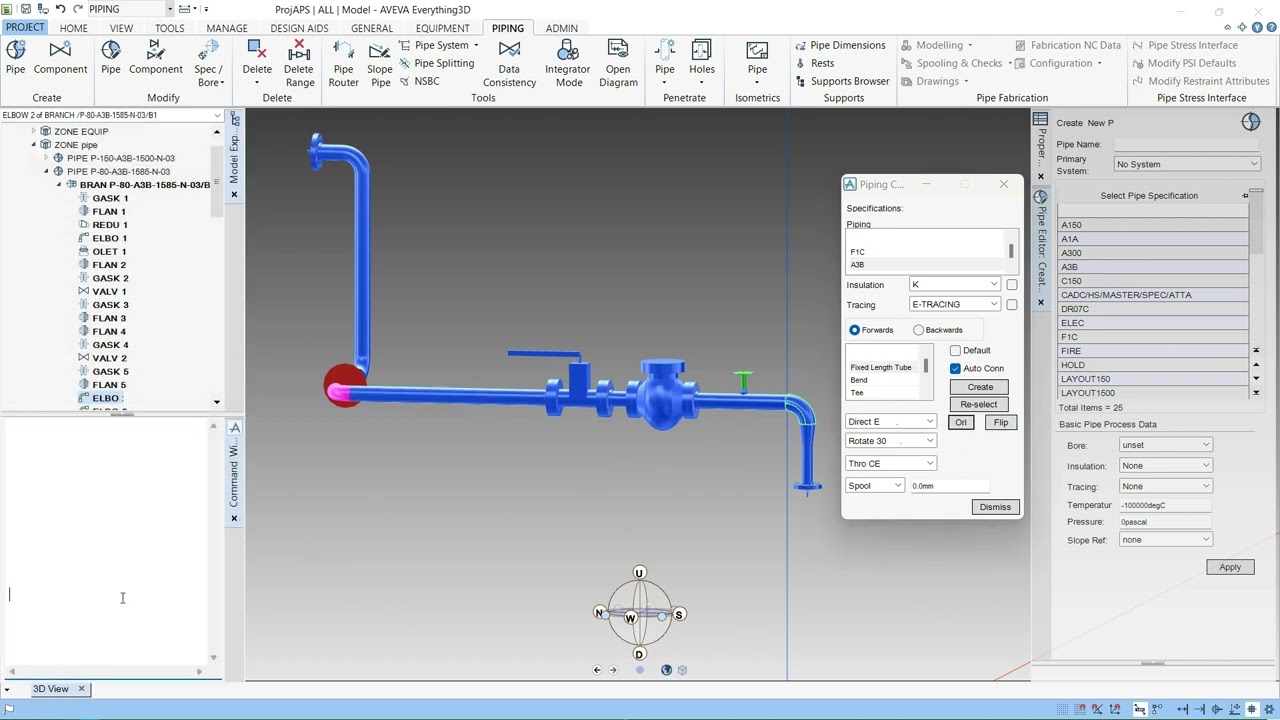Click Fabrication NC Data command

click(1066, 45)
